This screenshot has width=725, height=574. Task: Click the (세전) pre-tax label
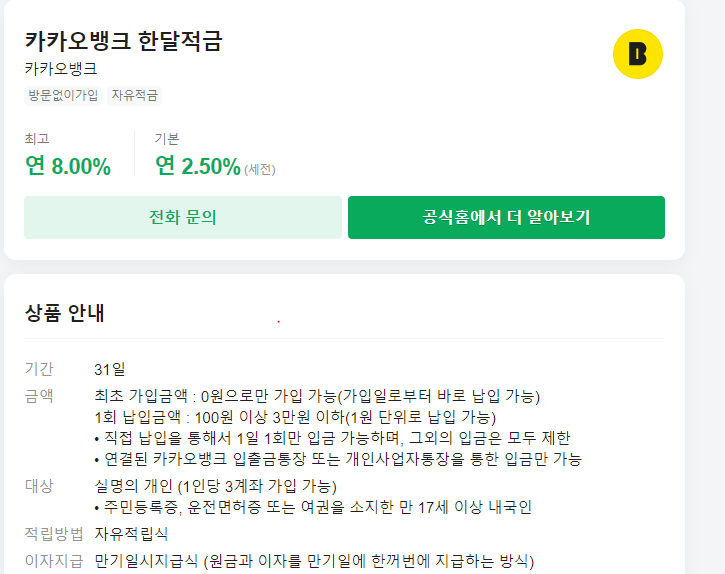click(260, 169)
